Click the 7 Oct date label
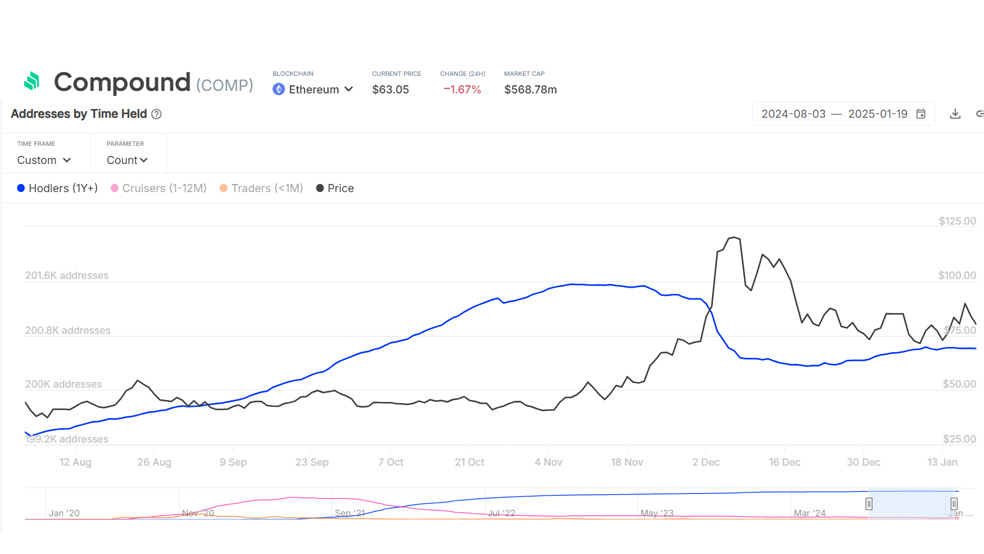 390,462
